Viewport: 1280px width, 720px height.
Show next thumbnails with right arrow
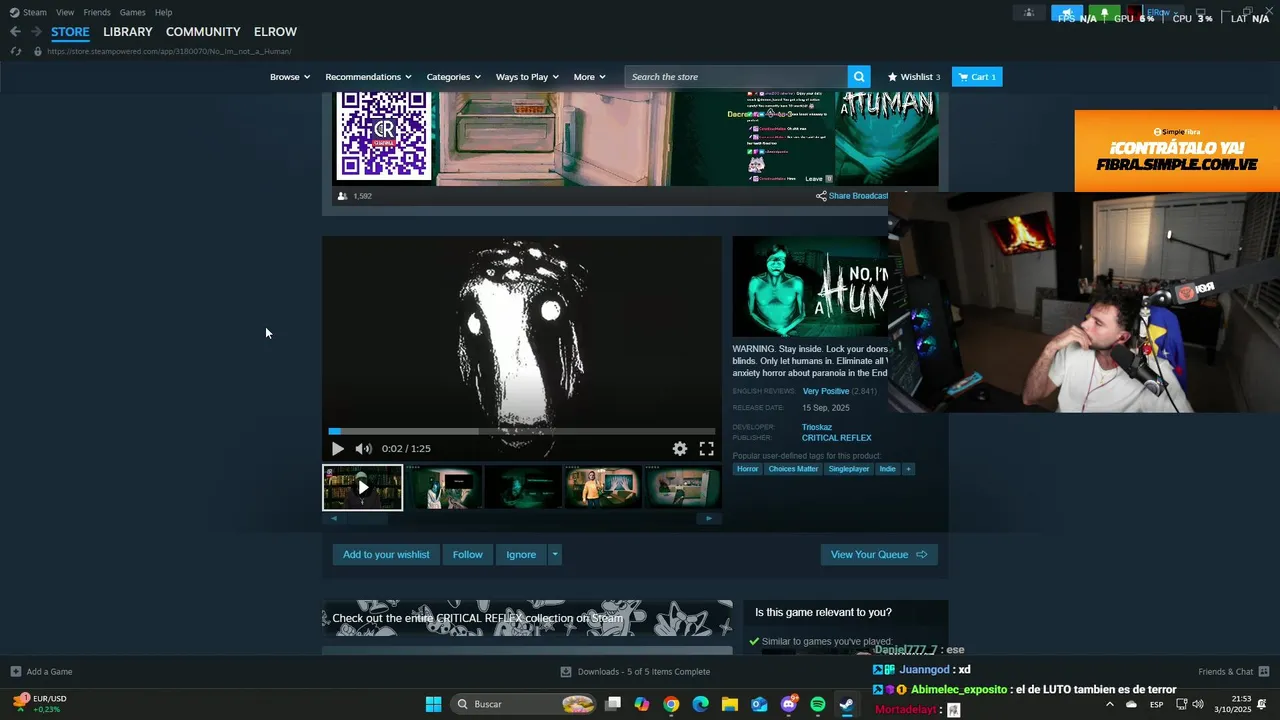(709, 518)
